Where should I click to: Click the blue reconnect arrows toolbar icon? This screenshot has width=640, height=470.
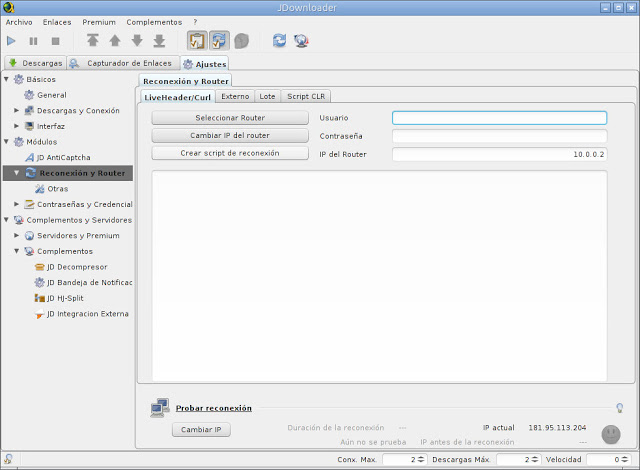[x=280, y=40]
